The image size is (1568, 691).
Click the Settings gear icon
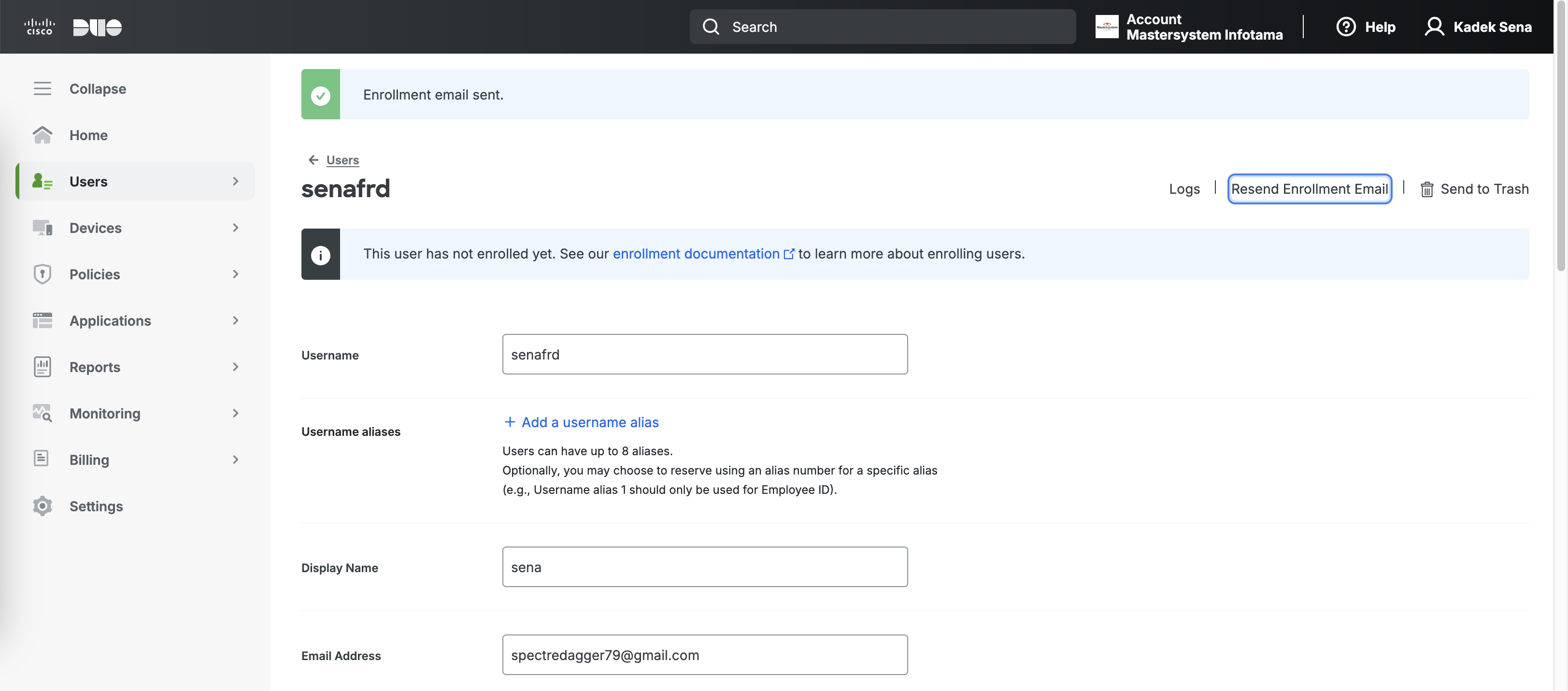[42, 506]
